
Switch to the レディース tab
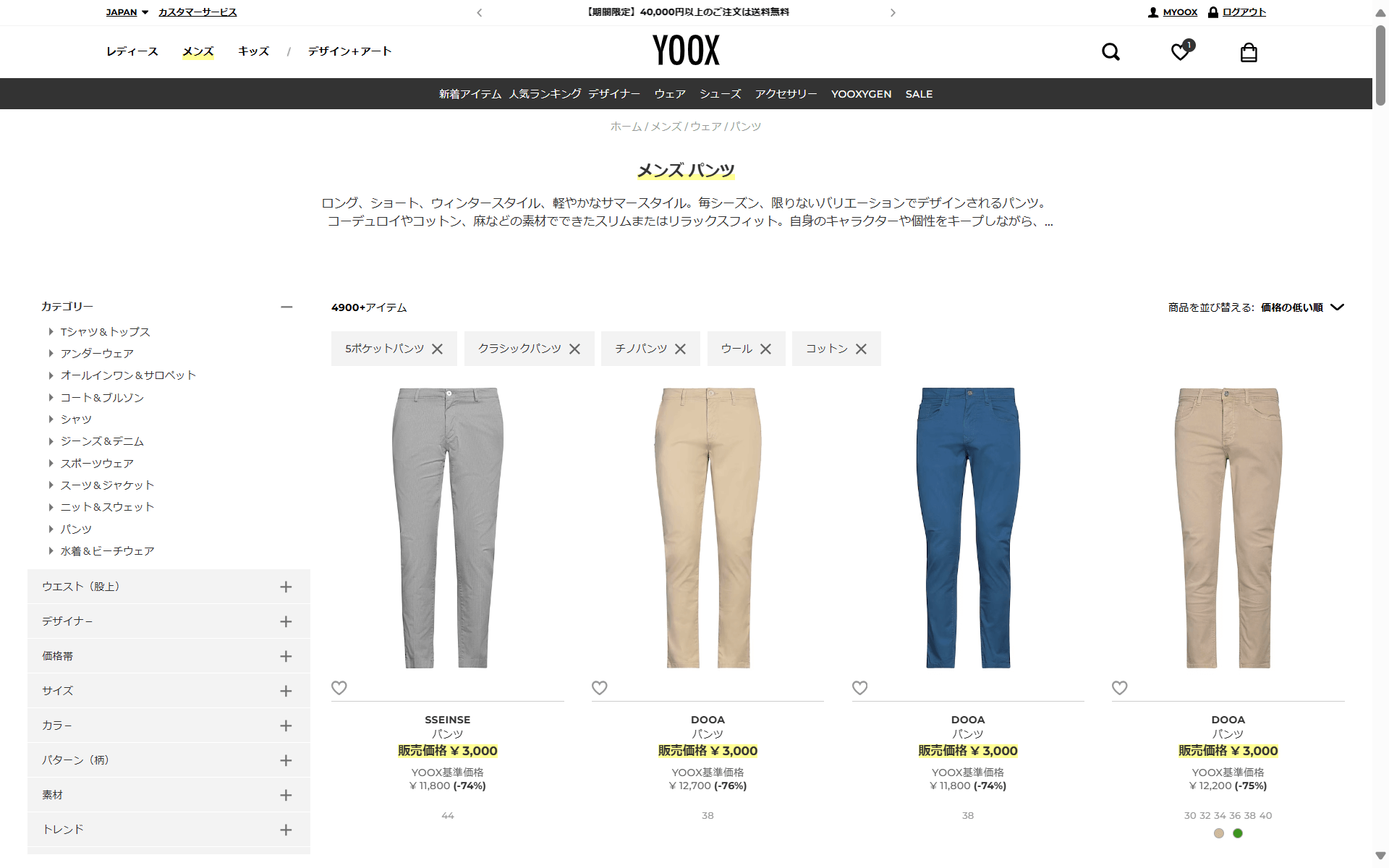pyautogui.click(x=132, y=51)
